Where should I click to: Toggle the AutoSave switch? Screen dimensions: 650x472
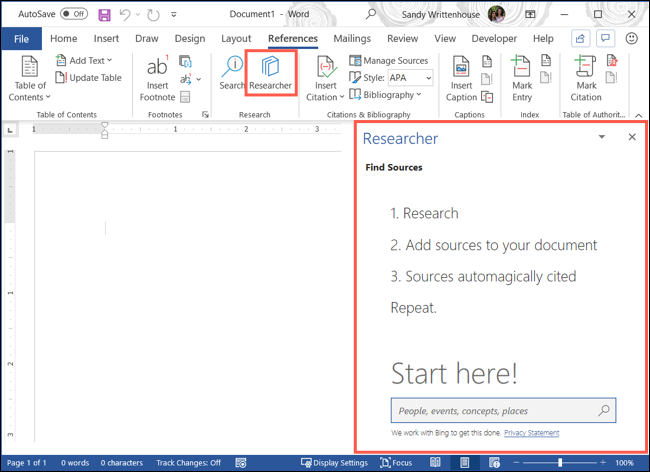[x=74, y=14]
